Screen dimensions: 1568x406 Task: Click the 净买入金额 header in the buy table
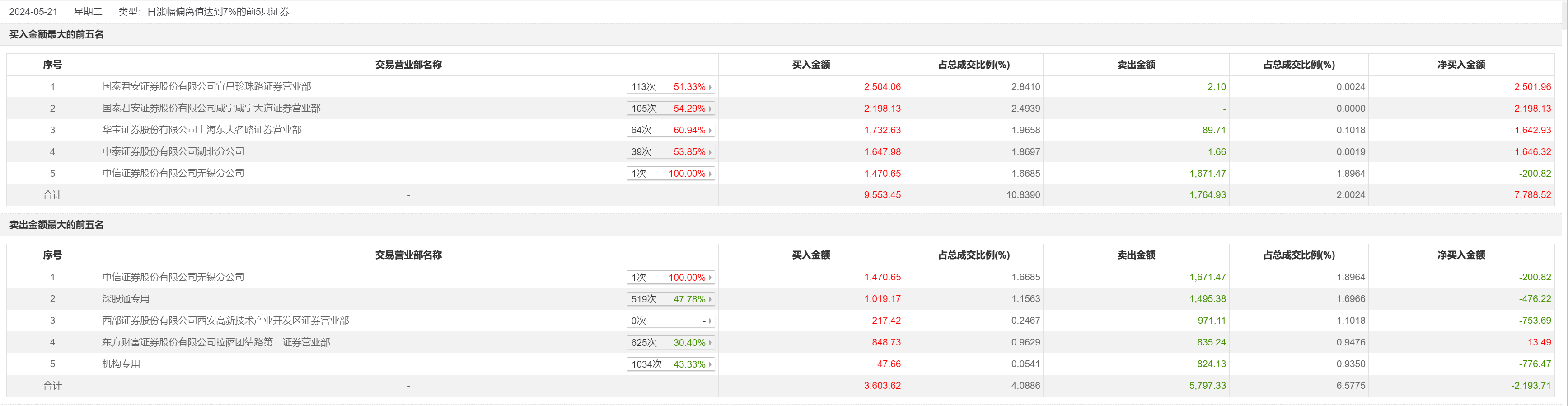(1461, 65)
